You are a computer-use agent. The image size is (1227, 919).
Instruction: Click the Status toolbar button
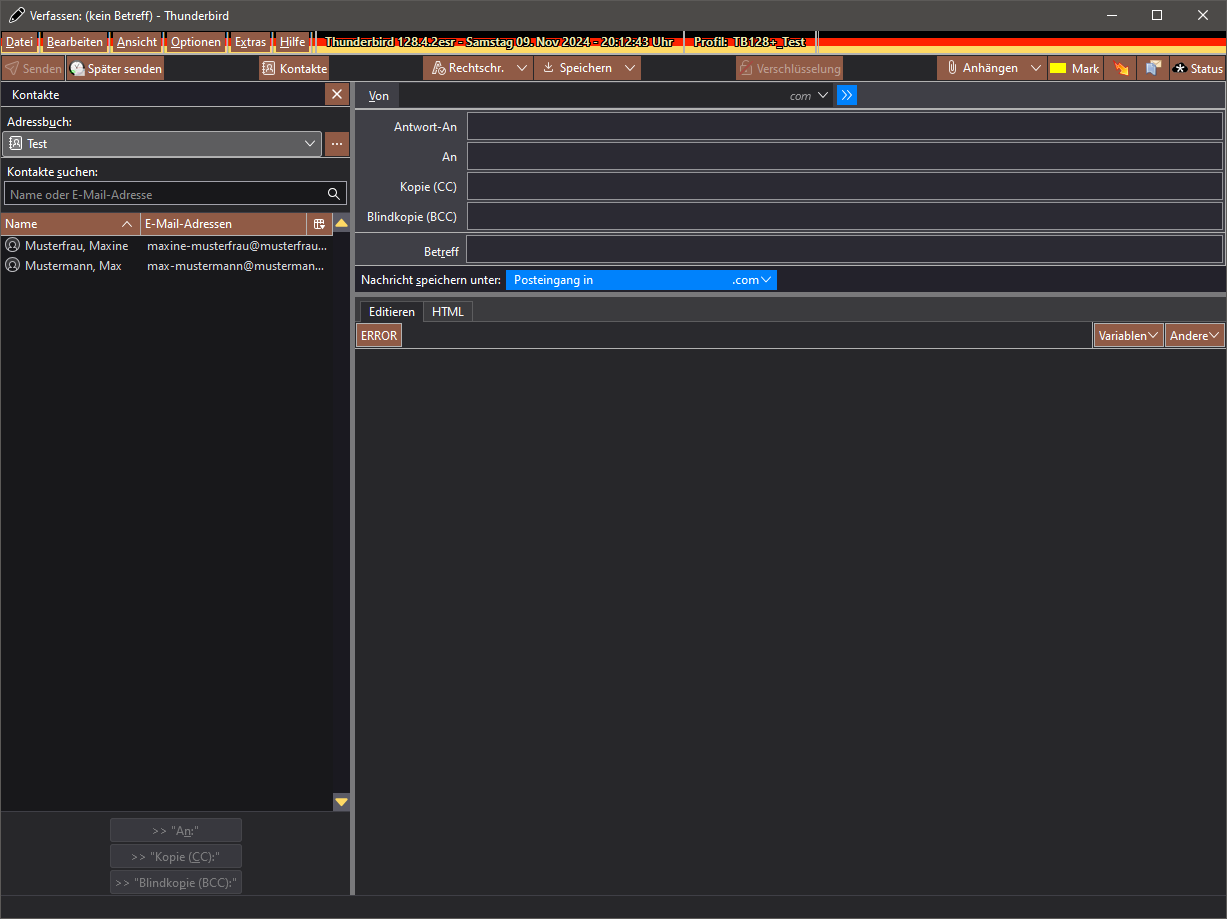click(x=1198, y=69)
